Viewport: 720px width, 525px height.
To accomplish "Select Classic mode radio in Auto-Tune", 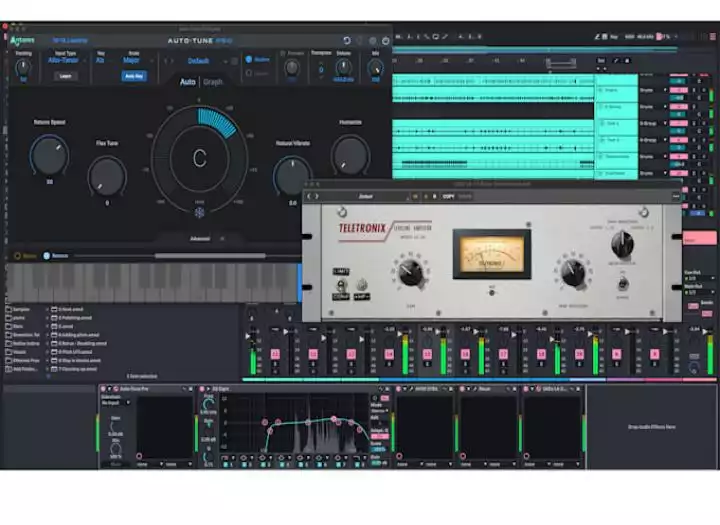I will pos(249,73).
